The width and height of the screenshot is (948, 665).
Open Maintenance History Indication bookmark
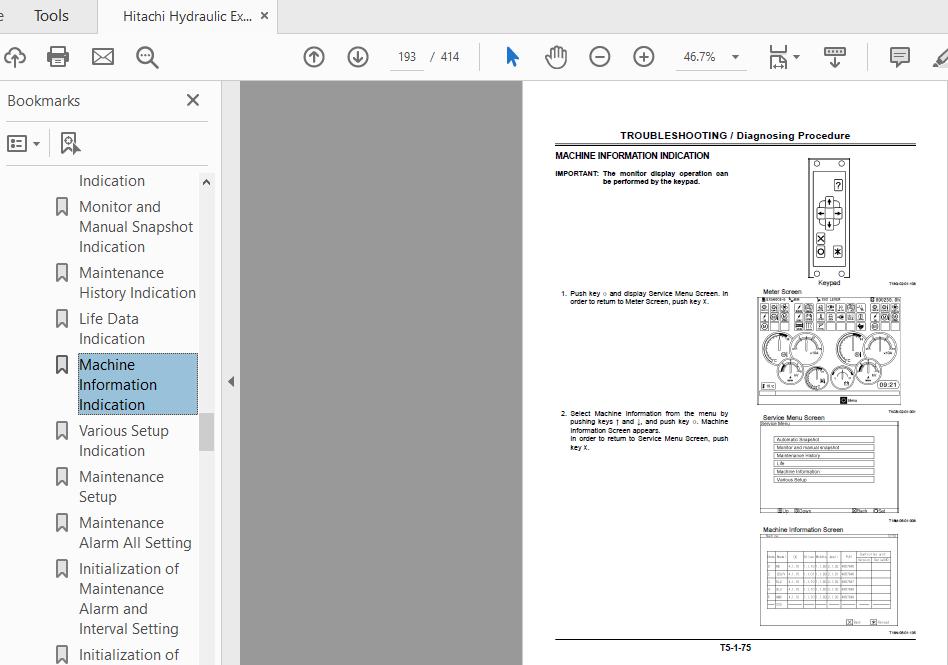click(137, 283)
